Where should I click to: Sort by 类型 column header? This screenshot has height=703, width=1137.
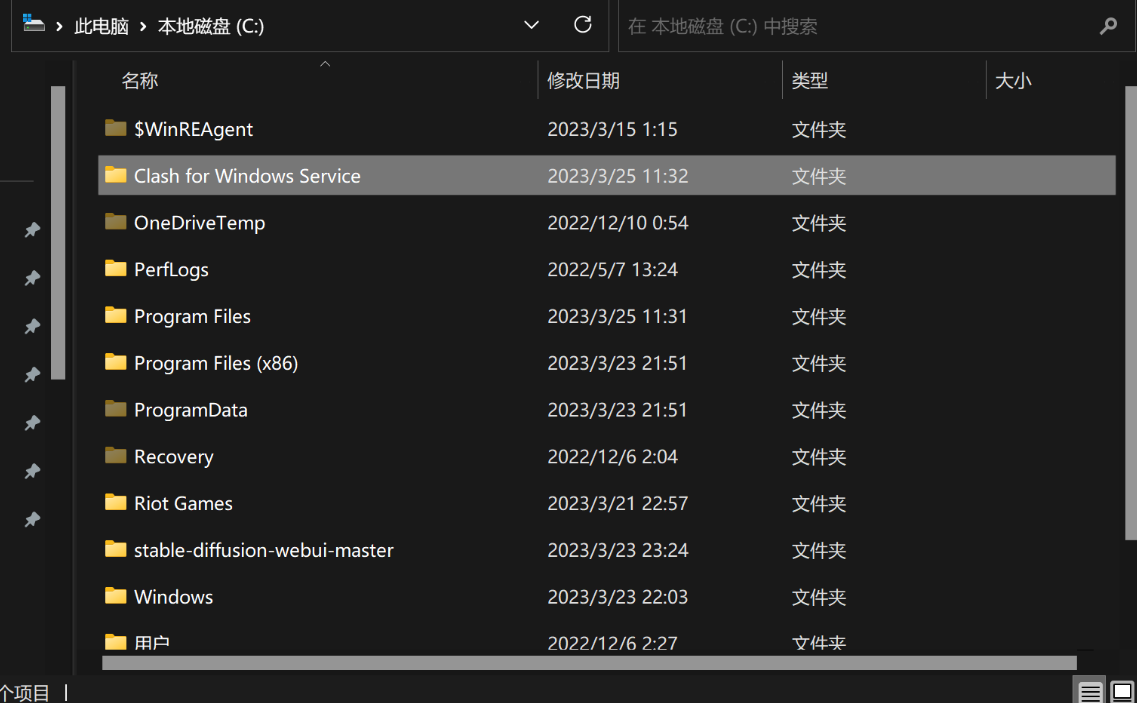point(809,81)
